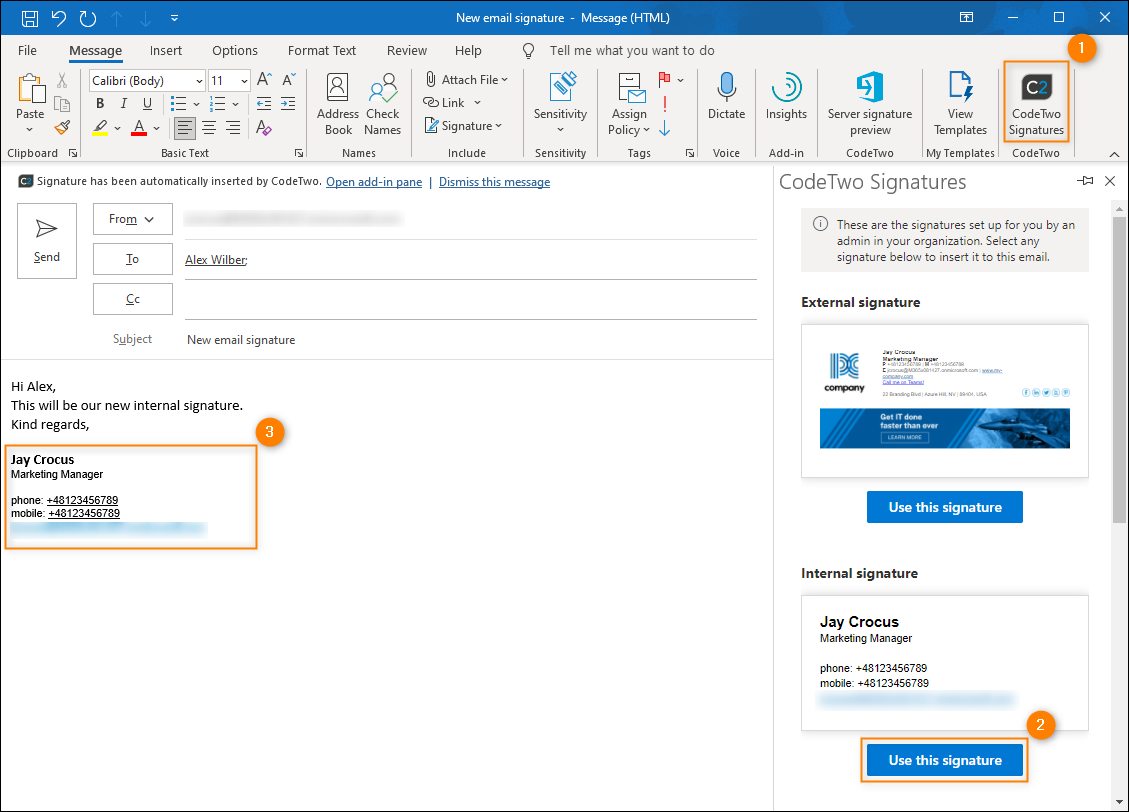This screenshot has height=812, width=1129.
Task: Open highlight color dropdown arrow
Action: click(117, 128)
